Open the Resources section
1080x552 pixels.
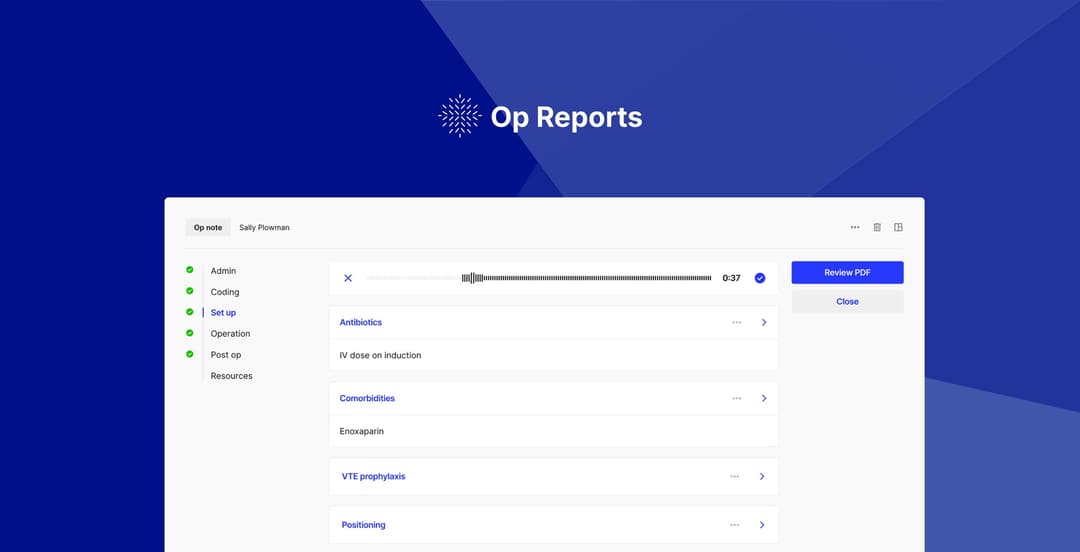(x=231, y=376)
